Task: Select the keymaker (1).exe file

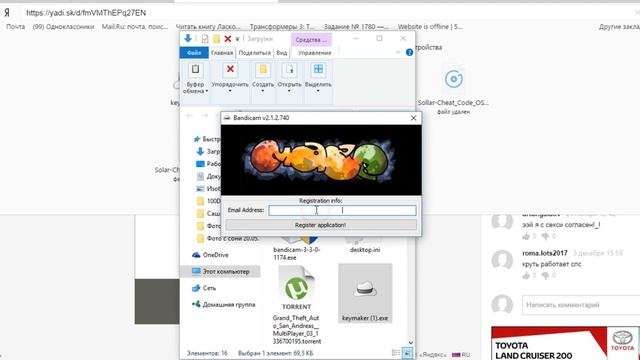Action: coord(365,293)
